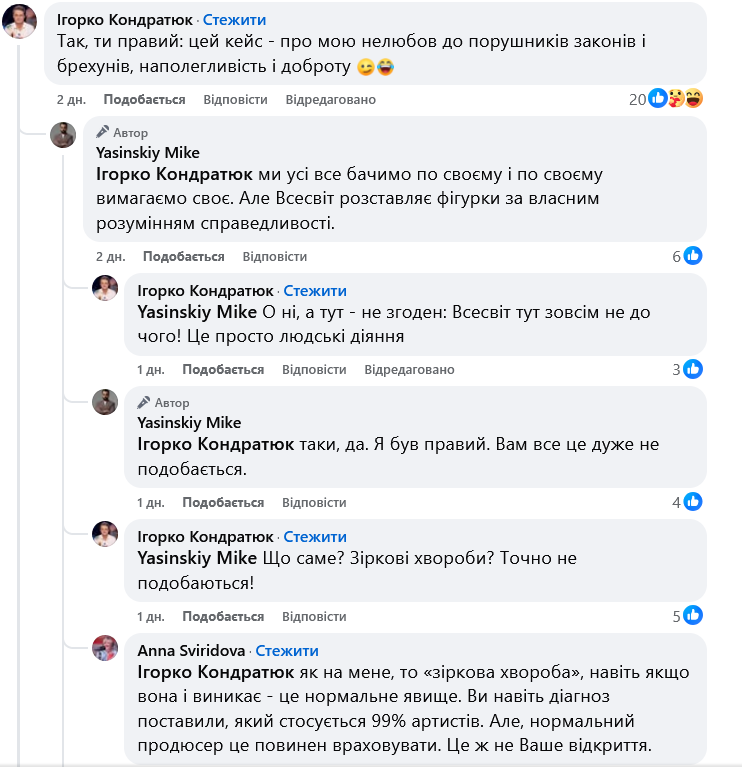
Task: Click the thumbs-up icon with 4 likes
Action: pos(693,502)
